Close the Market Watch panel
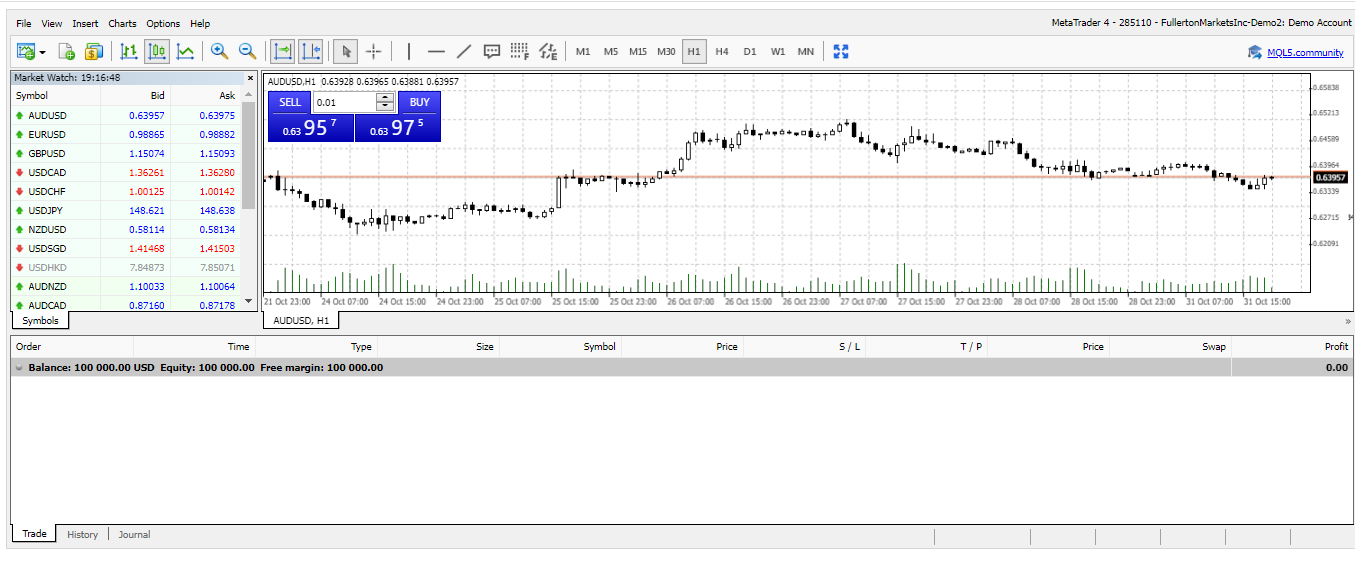1355x567 pixels. point(250,77)
